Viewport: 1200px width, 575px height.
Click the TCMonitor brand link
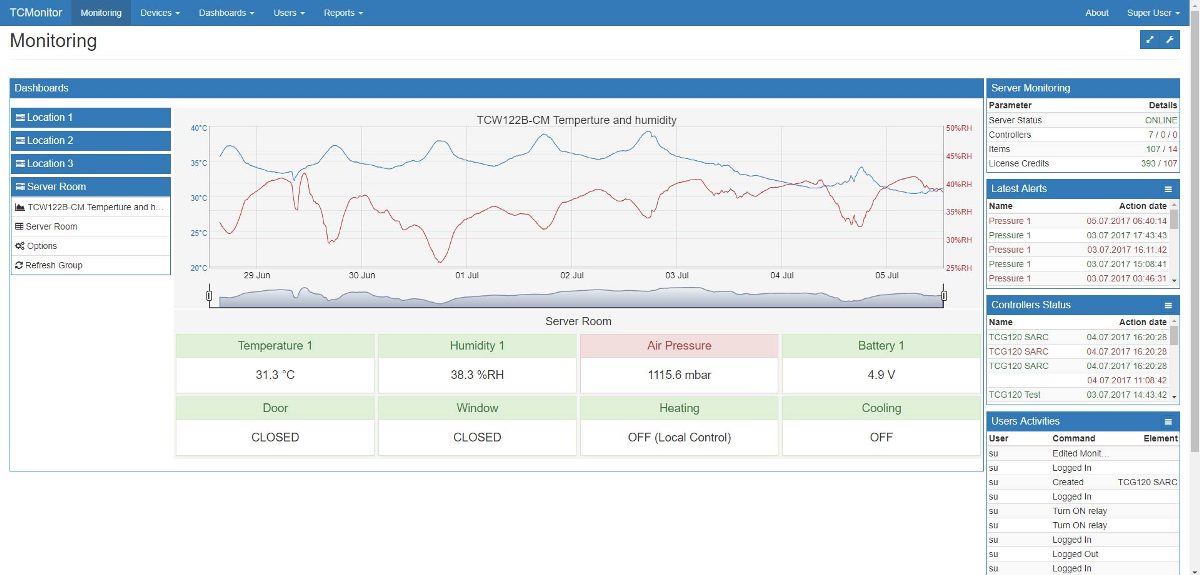(x=36, y=13)
